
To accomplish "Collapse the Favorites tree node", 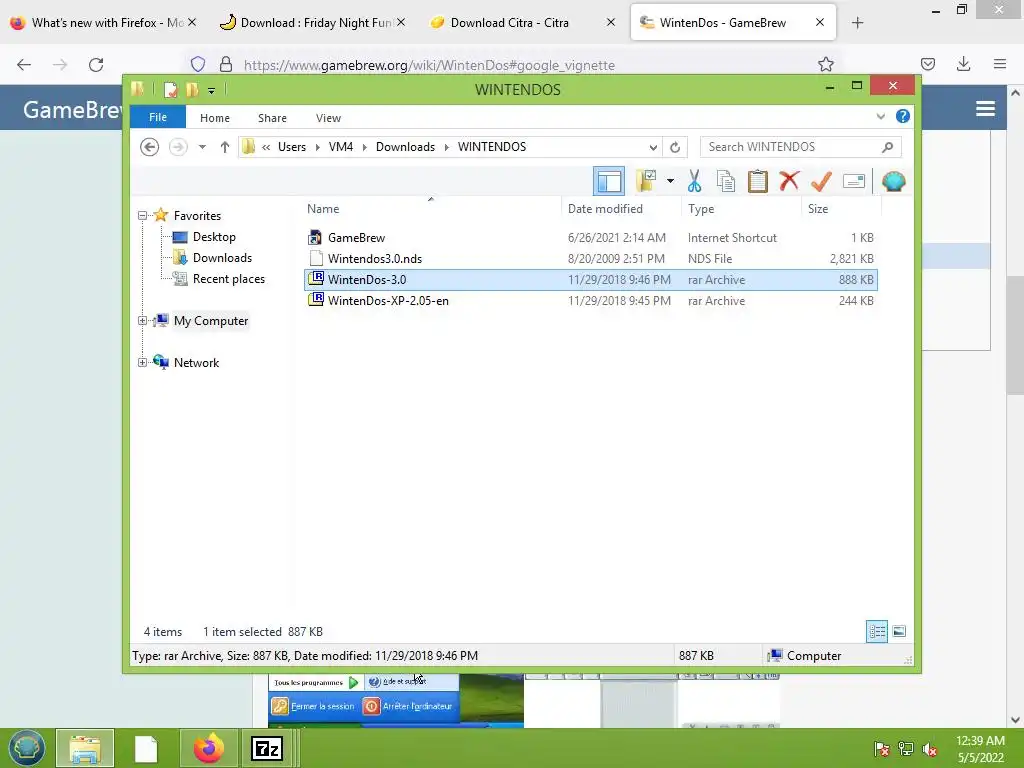I will click(142, 216).
